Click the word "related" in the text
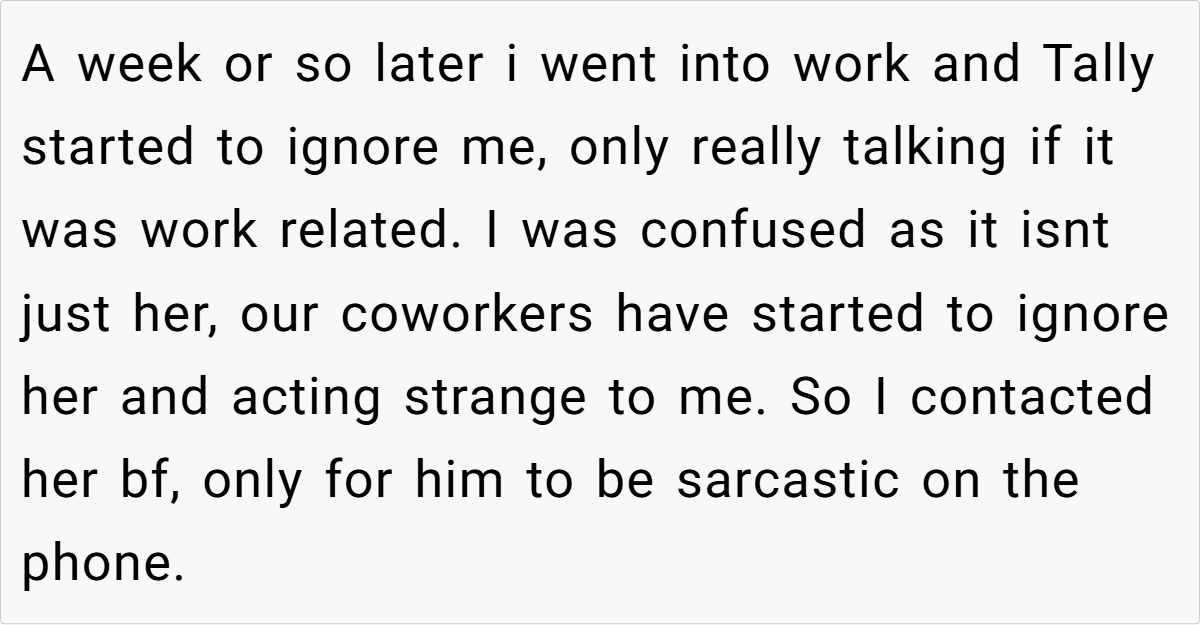1200x625 pixels. pyautogui.click(x=362, y=232)
